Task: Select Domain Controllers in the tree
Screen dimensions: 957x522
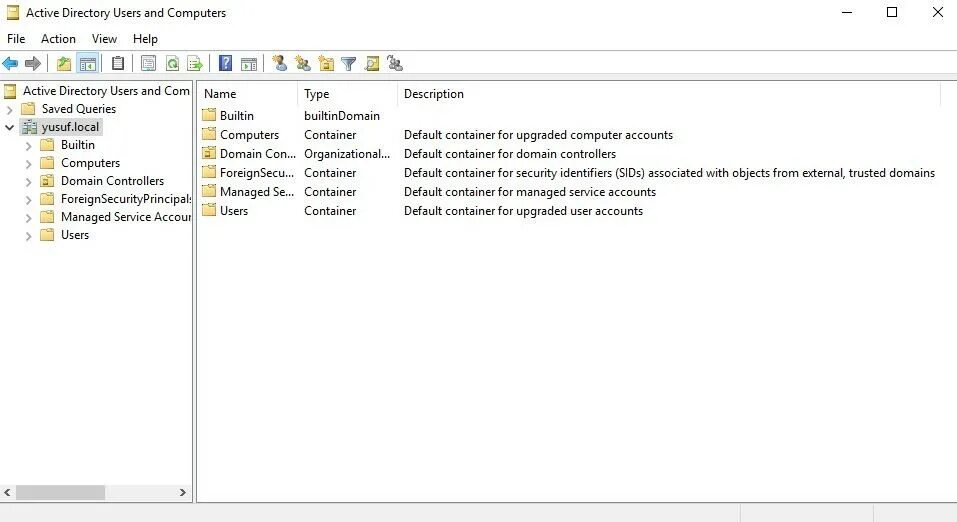Action: 112,181
